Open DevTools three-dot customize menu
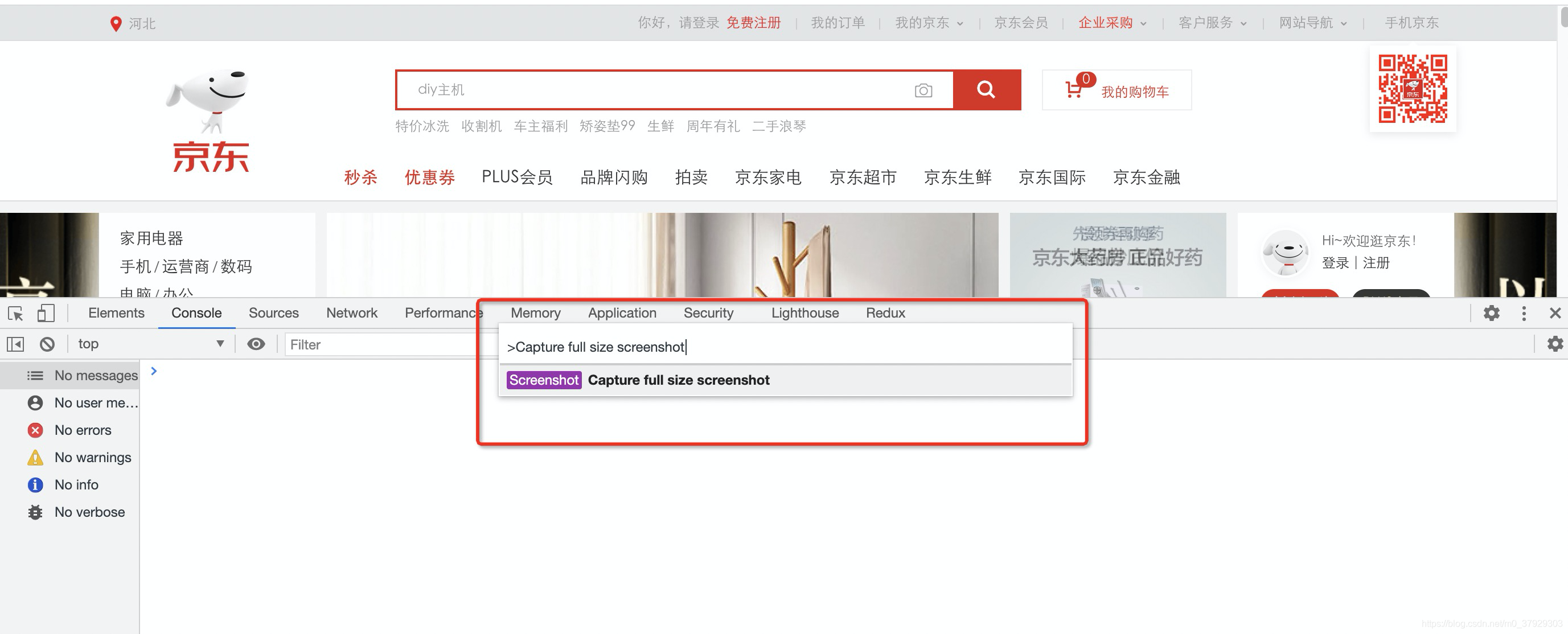The height and width of the screenshot is (634, 1568). pos(1523,314)
